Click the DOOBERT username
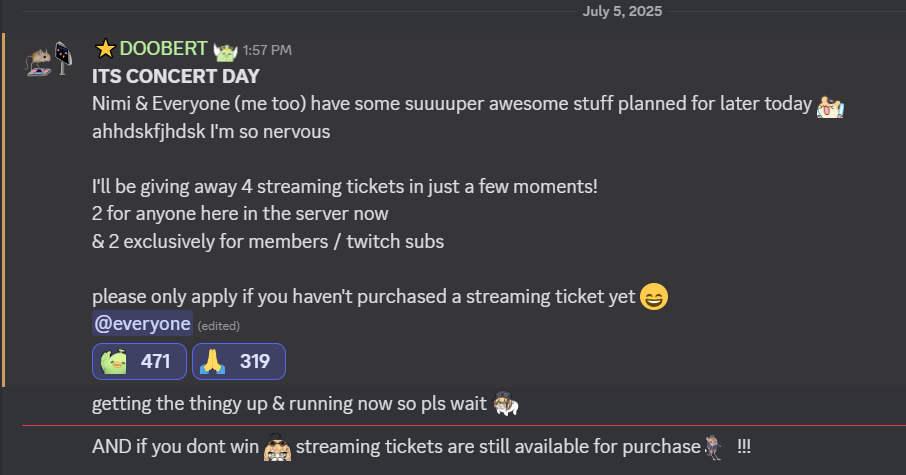This screenshot has width=906, height=475. 164,49
